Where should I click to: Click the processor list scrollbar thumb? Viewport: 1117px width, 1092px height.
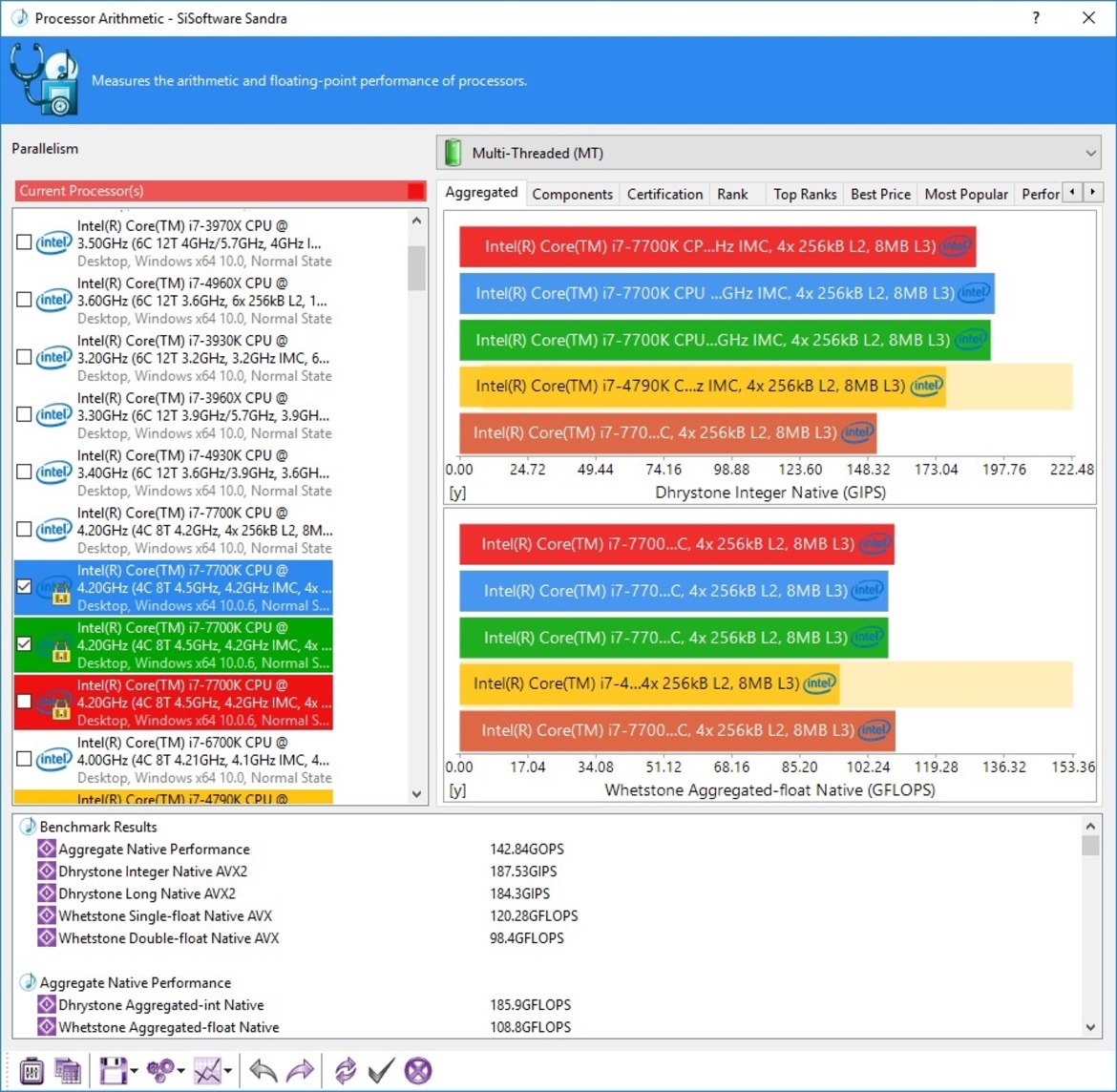click(417, 267)
